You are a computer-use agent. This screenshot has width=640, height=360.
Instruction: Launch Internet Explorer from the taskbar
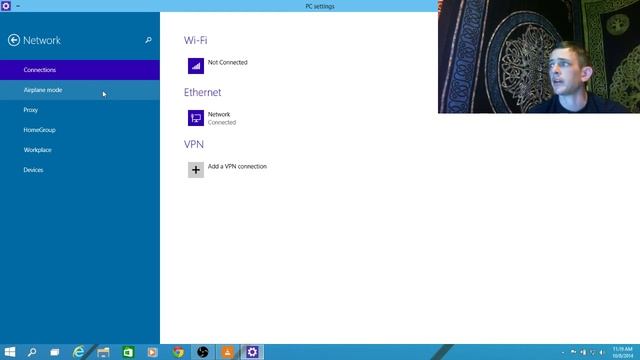click(78, 352)
